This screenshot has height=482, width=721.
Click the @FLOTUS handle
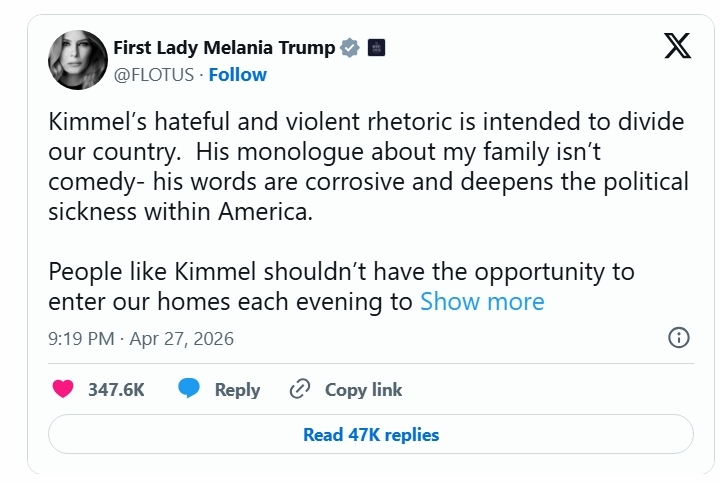(154, 75)
